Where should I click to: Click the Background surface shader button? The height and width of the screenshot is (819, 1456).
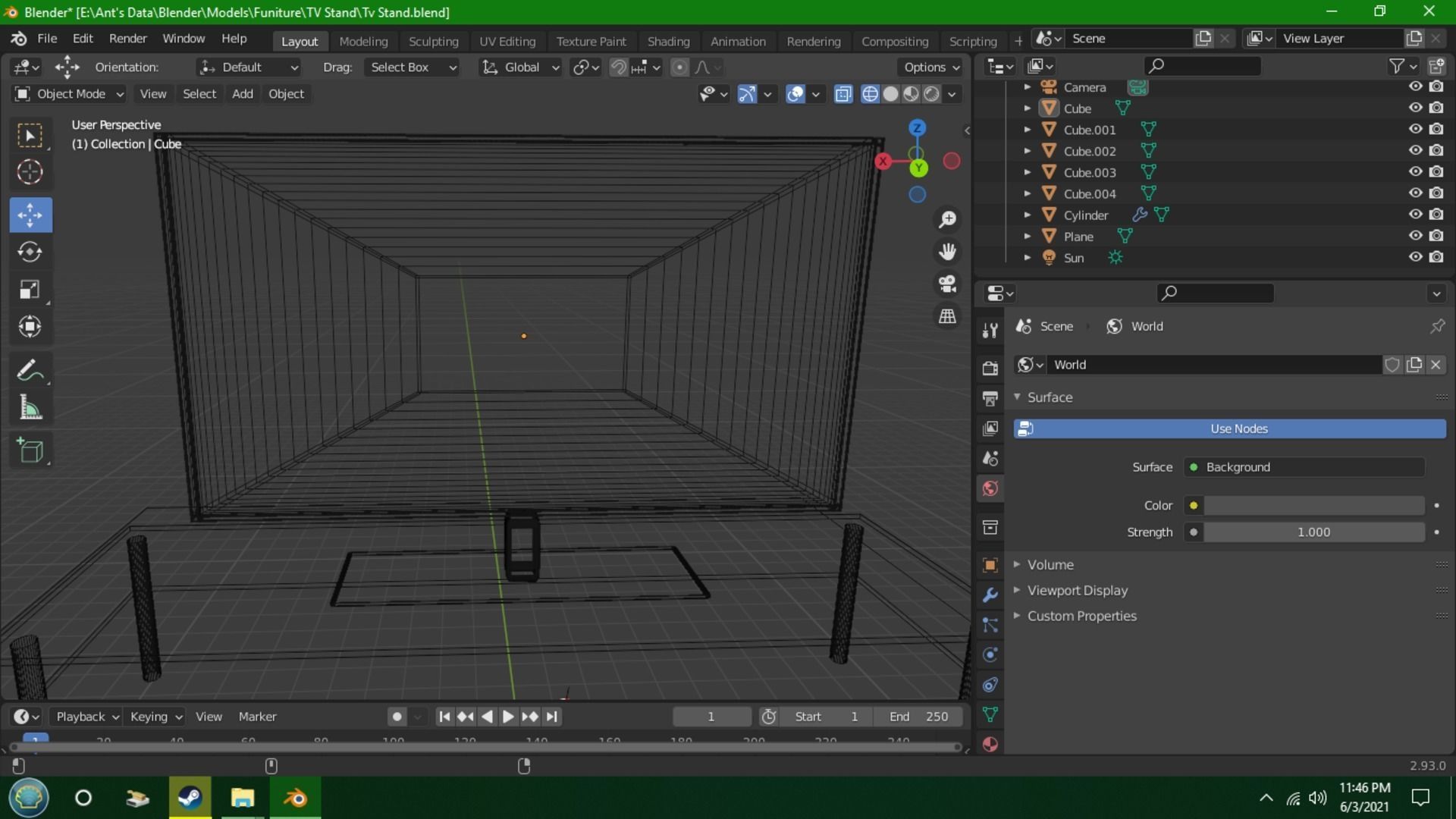pos(1304,468)
